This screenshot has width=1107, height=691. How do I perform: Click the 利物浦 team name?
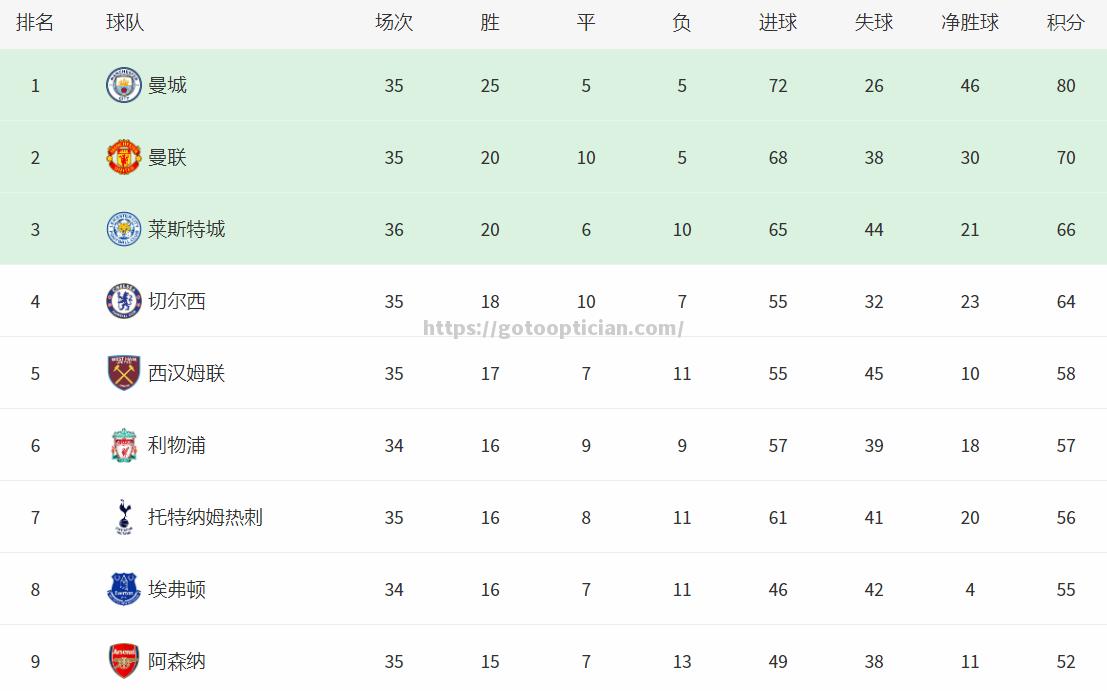coord(176,445)
